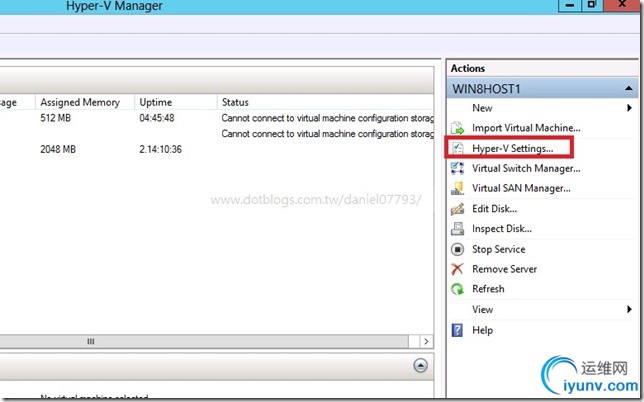Image resolution: width=644 pixels, height=402 pixels.
Task: Click the blue Help question-mark icon
Action: (x=458, y=330)
